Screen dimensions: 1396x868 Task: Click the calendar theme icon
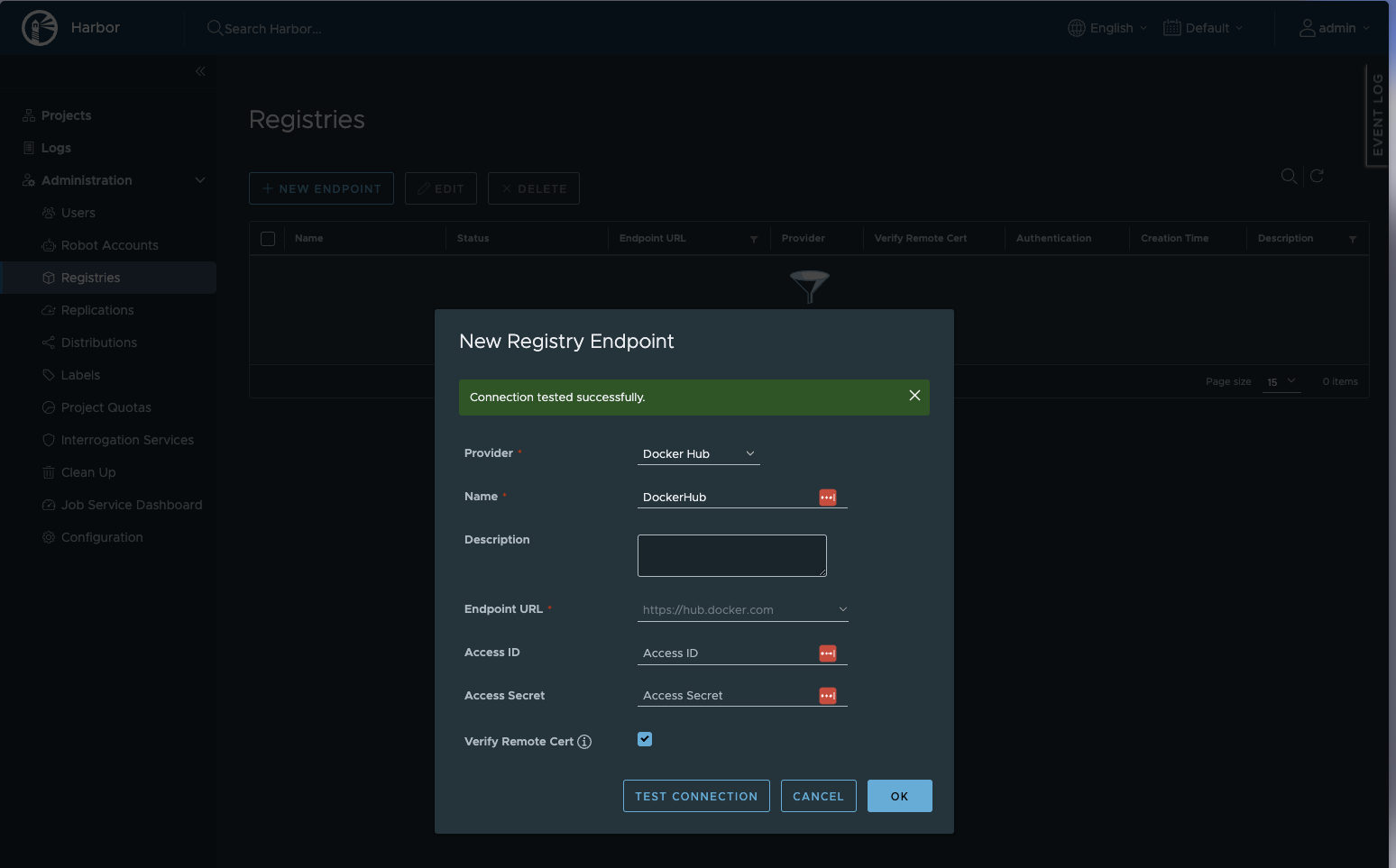click(1172, 28)
